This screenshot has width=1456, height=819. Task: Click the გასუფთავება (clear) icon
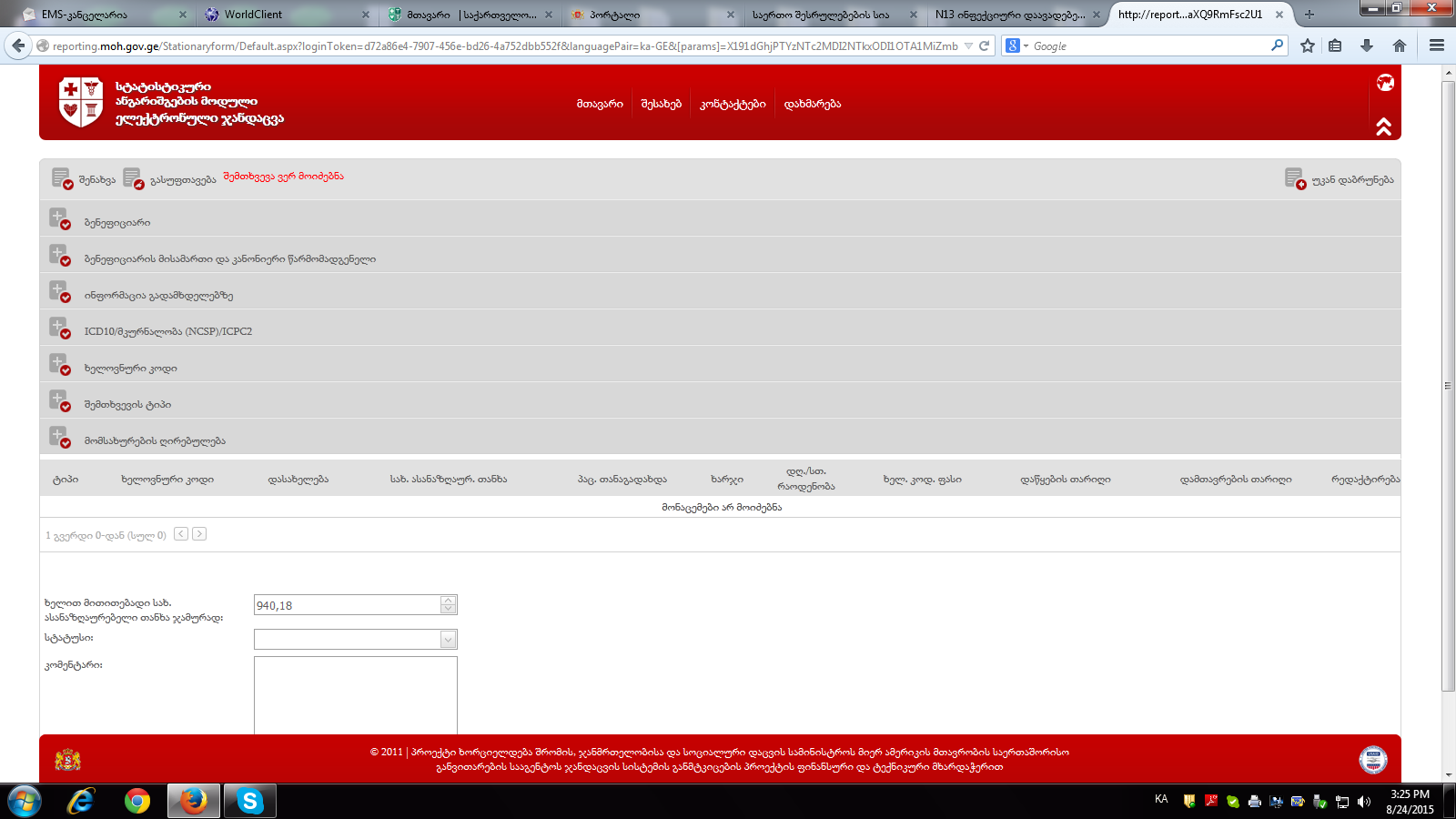click(x=133, y=178)
